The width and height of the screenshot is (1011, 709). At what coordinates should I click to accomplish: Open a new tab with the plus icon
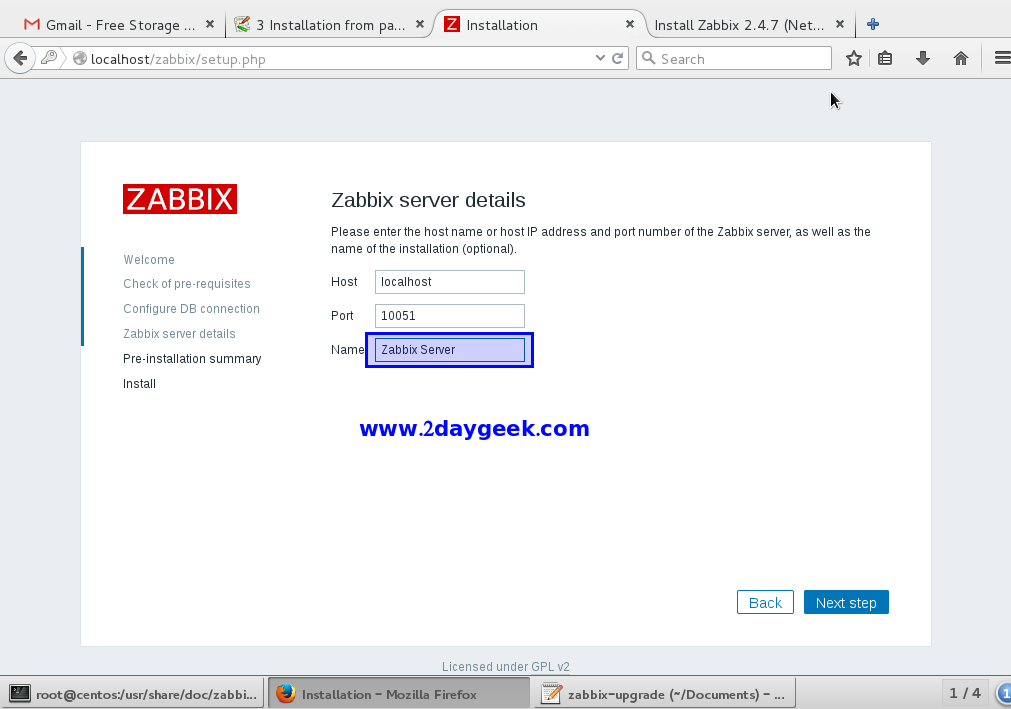873,24
